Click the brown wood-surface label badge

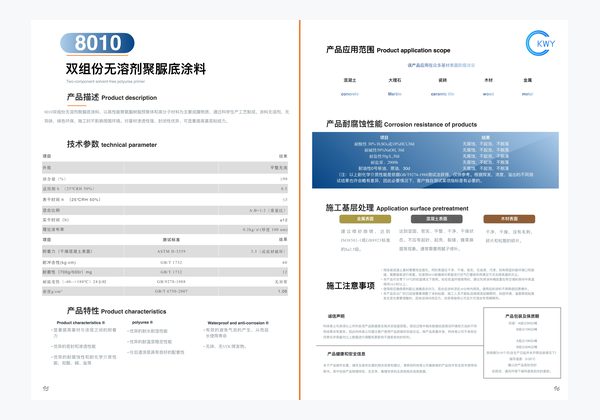coord(509,219)
